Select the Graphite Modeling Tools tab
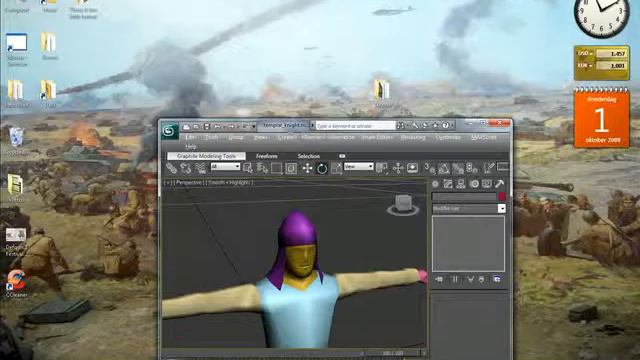 (x=207, y=156)
